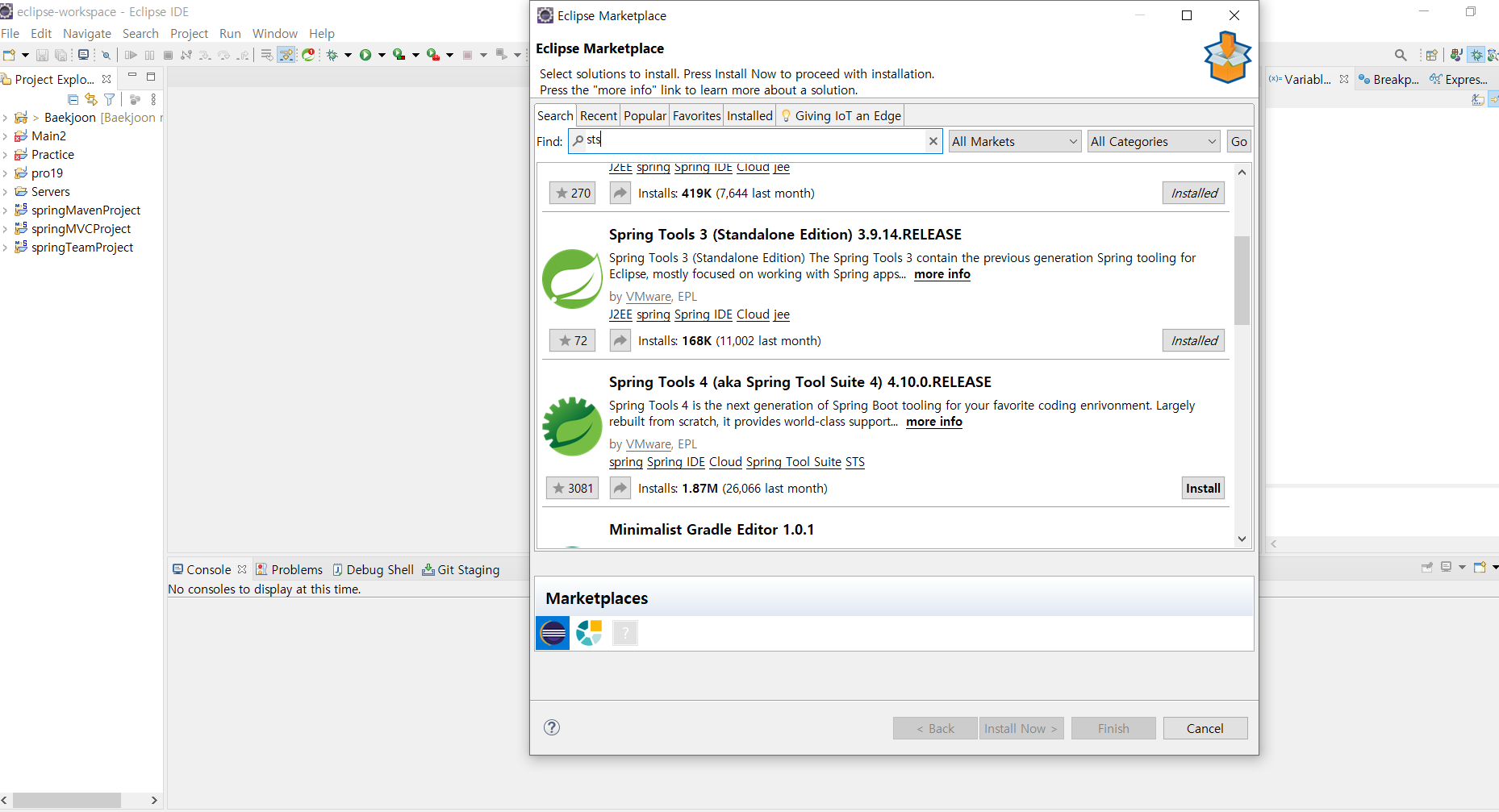Select the second colorful marketplace catalog icon
The height and width of the screenshot is (812, 1499).
(589, 633)
